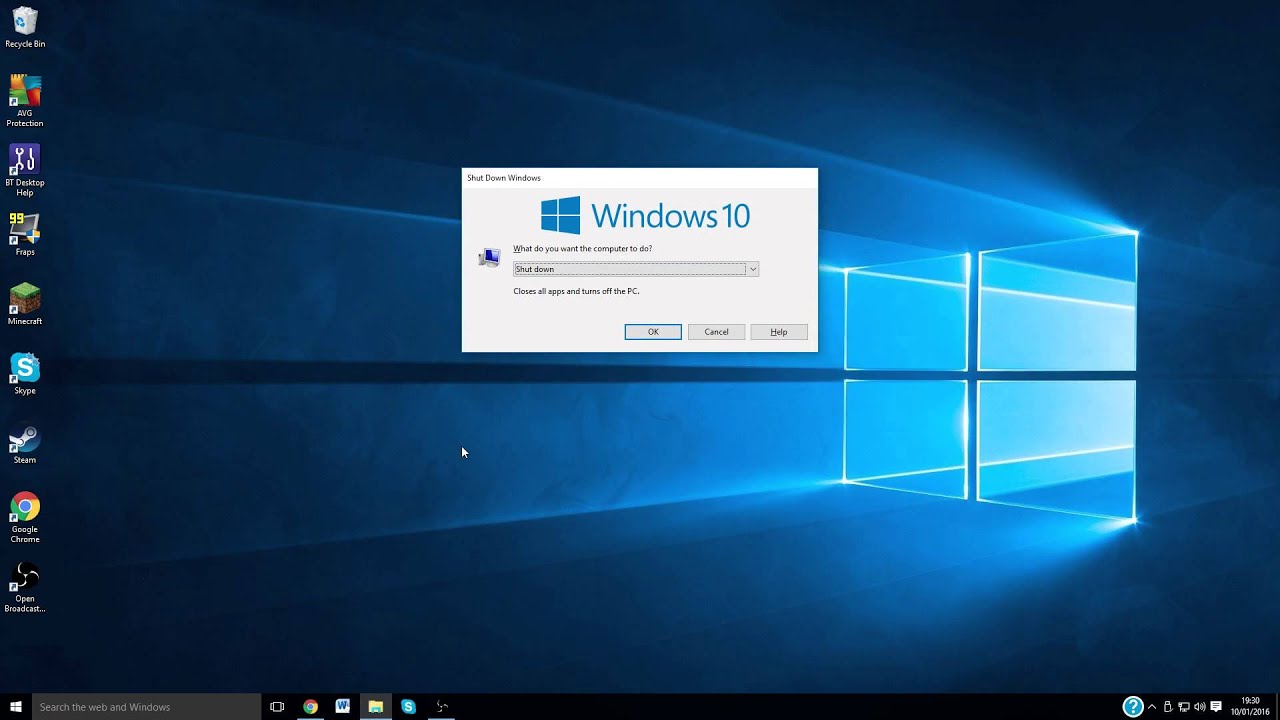Screen dimensions: 1280x720
Task: Open the Action Center notifications icon
Action: [x=1216, y=707]
